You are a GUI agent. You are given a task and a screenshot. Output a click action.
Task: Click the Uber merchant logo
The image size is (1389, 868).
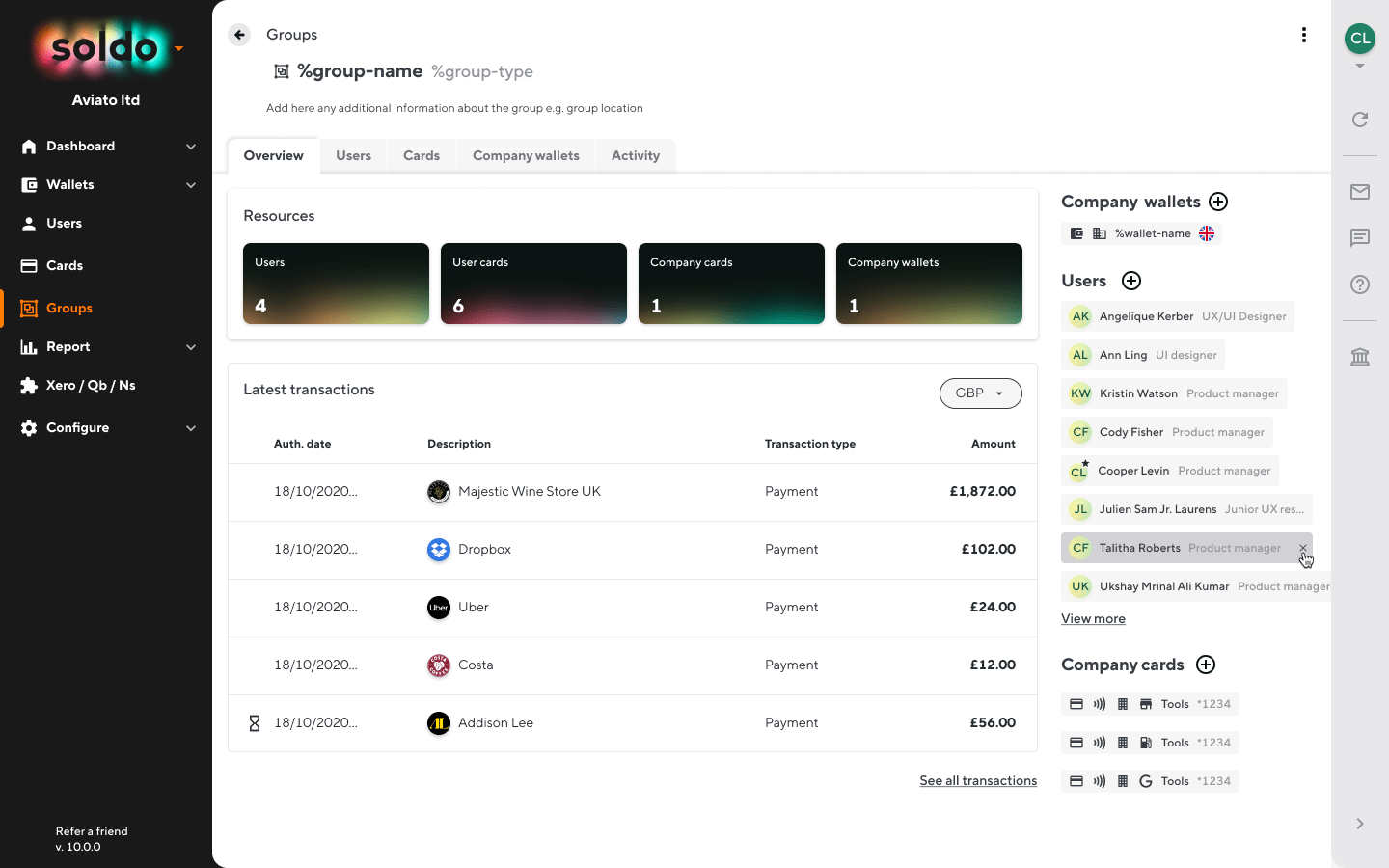(x=439, y=608)
